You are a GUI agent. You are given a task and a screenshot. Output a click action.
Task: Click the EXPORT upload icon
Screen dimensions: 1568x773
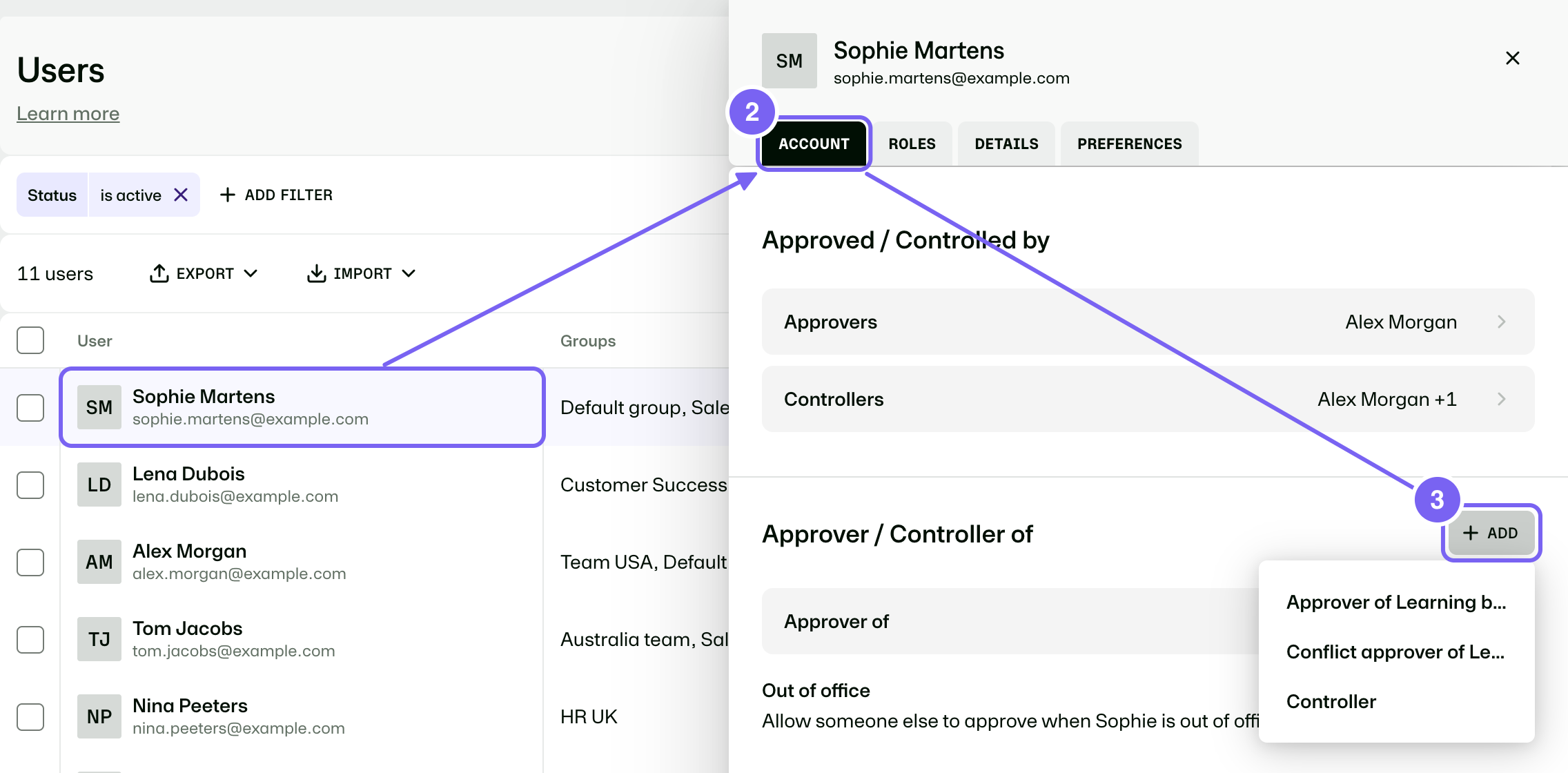click(x=159, y=273)
